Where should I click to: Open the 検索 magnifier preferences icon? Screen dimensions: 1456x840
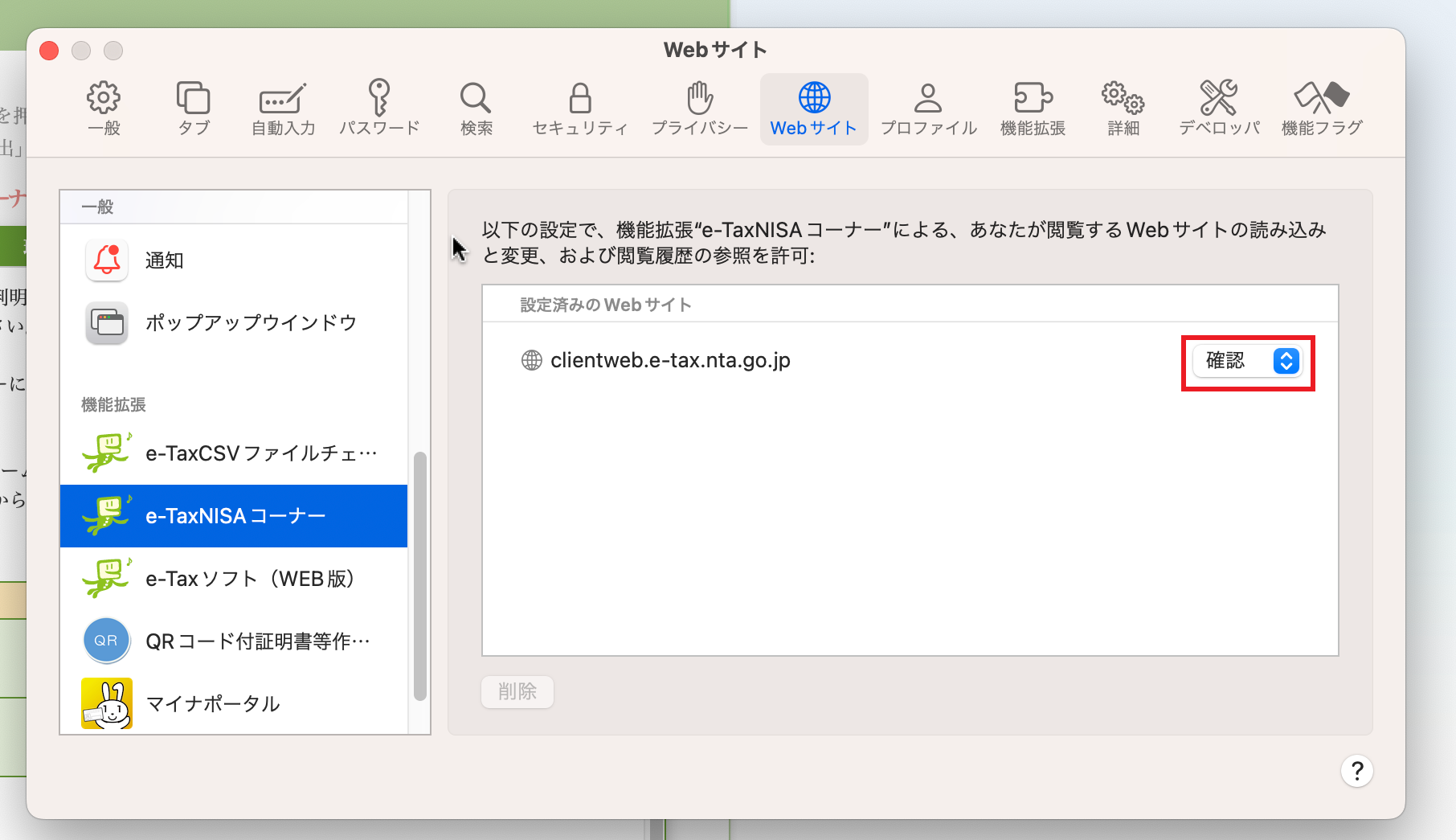tap(476, 98)
